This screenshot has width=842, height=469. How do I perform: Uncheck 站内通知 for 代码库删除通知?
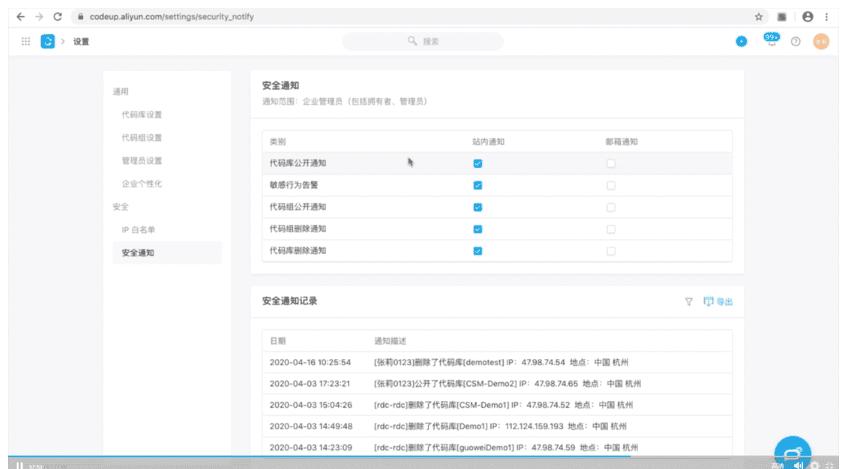click(x=477, y=251)
